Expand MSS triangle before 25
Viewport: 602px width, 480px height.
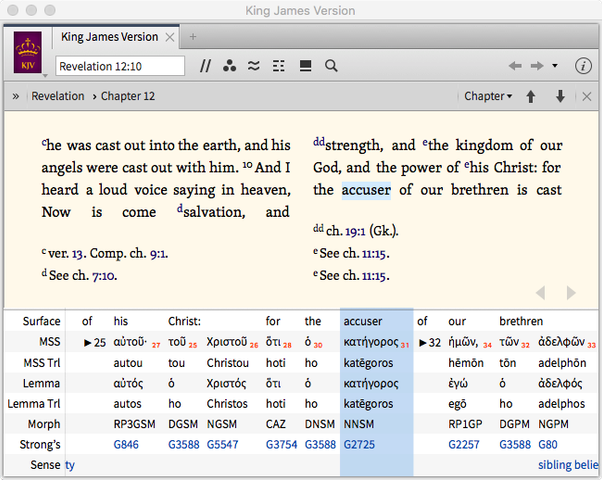pos(88,343)
